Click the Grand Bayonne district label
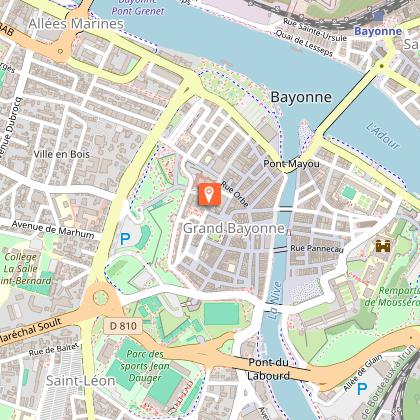The width and height of the screenshot is (420, 420). [x=234, y=229]
